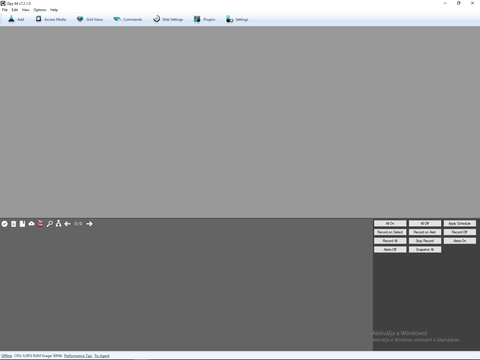Click the Alerts Off button
The image size is (480, 360).
(x=390, y=249)
